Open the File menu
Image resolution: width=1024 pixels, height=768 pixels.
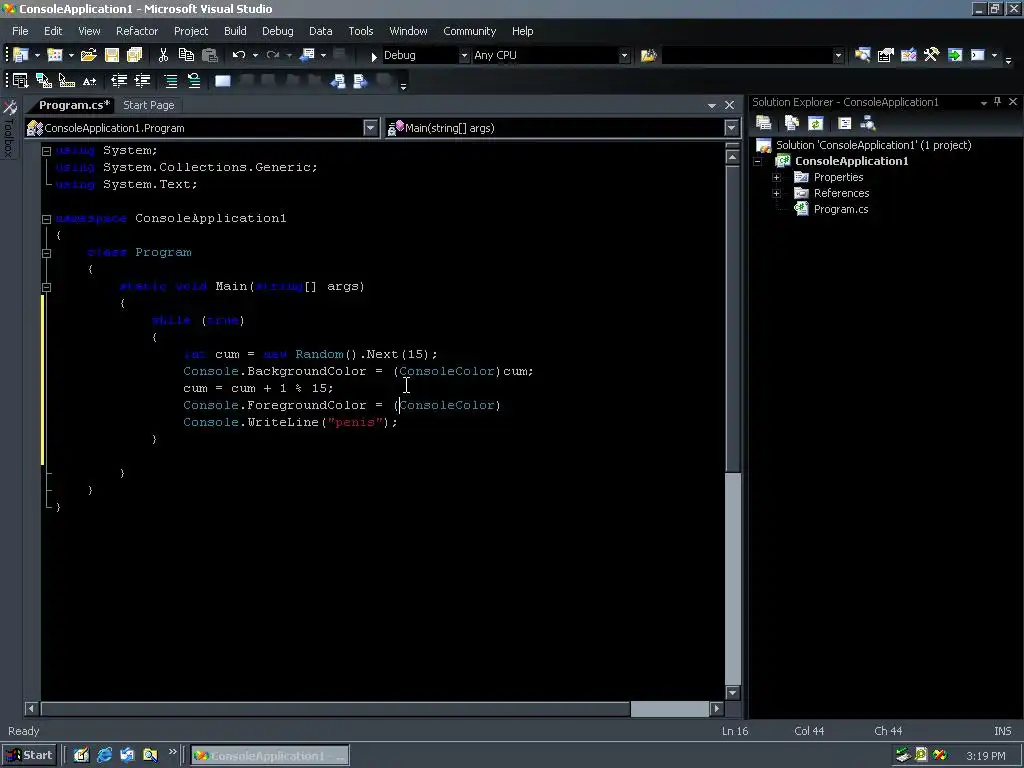(20, 31)
